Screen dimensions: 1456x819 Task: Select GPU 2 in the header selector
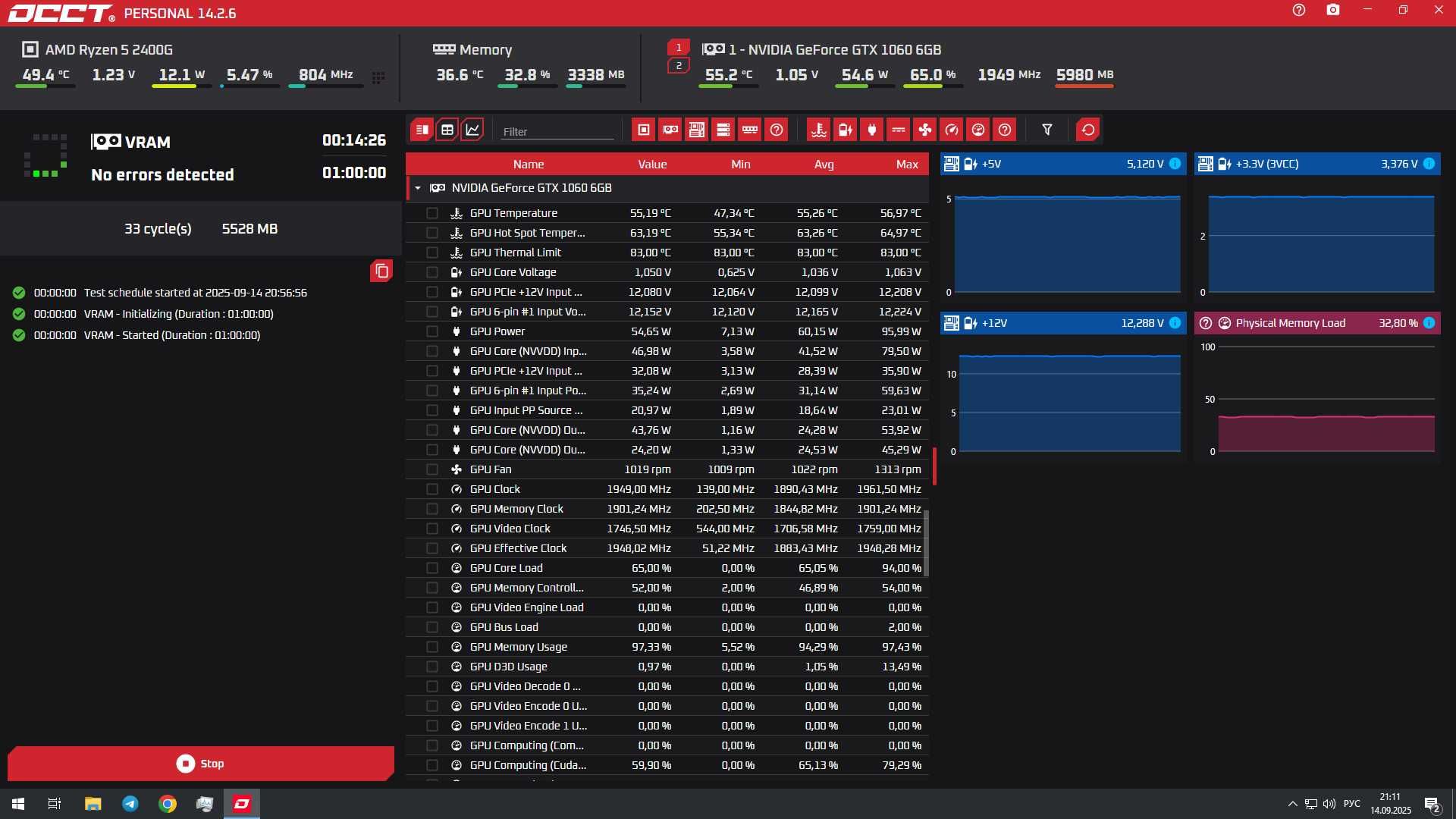coord(679,66)
